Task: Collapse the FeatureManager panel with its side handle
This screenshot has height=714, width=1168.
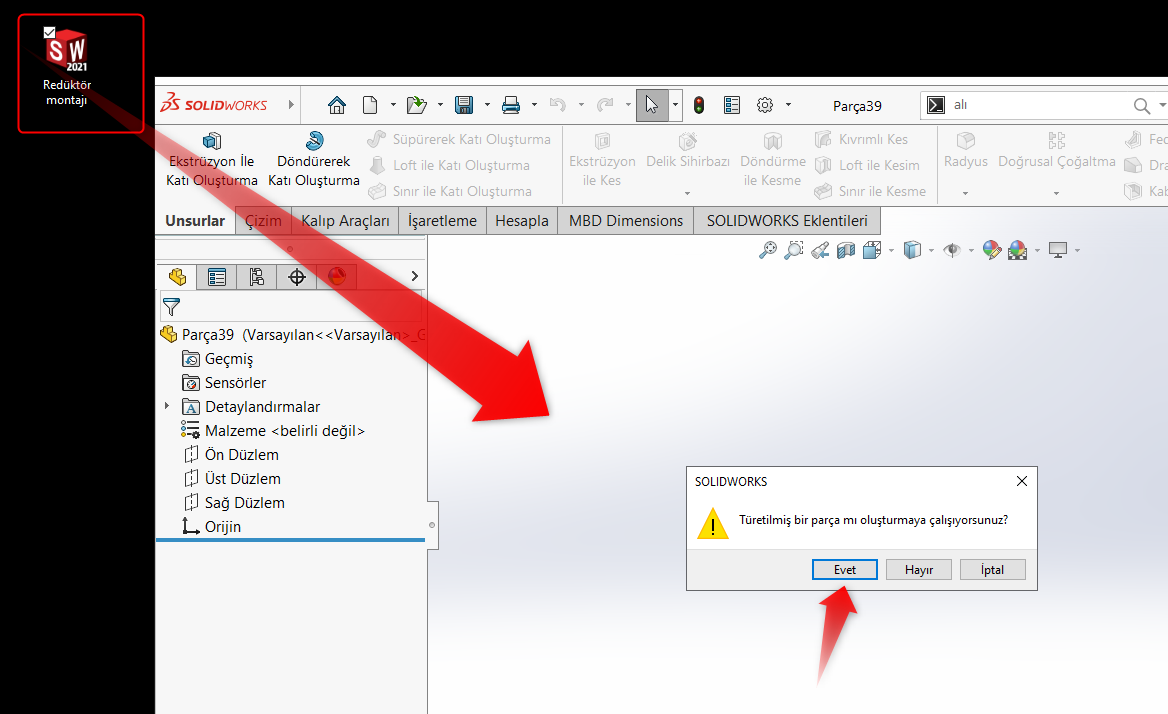Action: (x=432, y=525)
